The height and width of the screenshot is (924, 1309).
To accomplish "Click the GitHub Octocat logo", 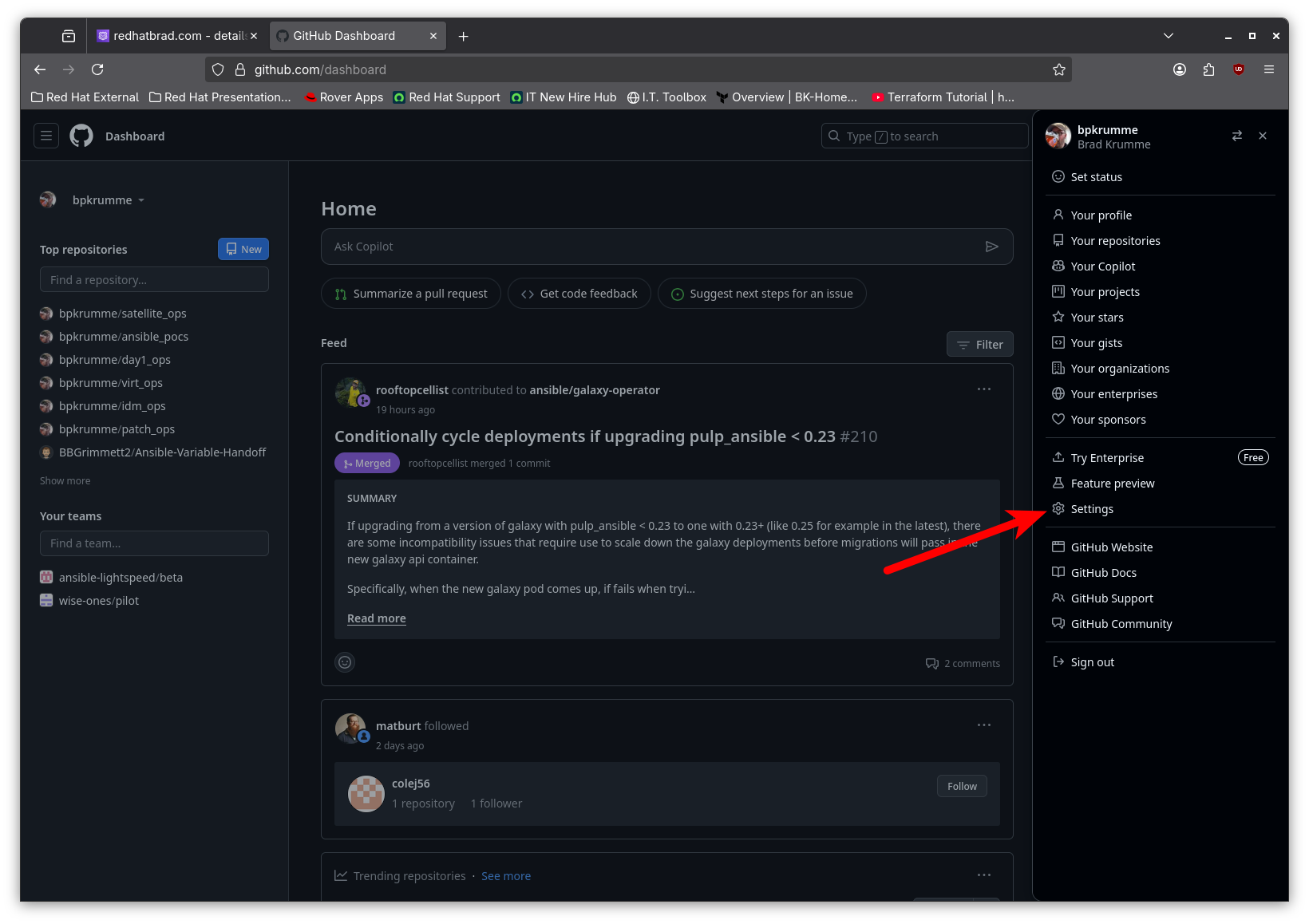I will click(81, 136).
